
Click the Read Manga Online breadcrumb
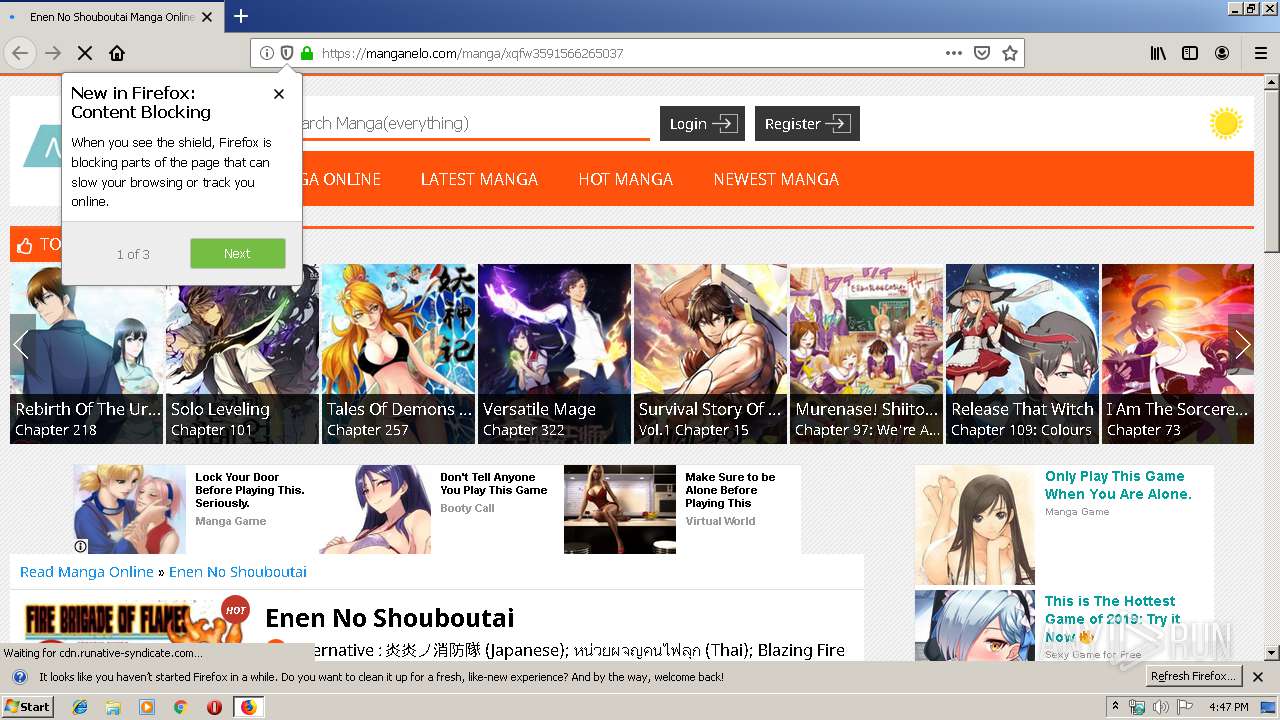(87, 572)
